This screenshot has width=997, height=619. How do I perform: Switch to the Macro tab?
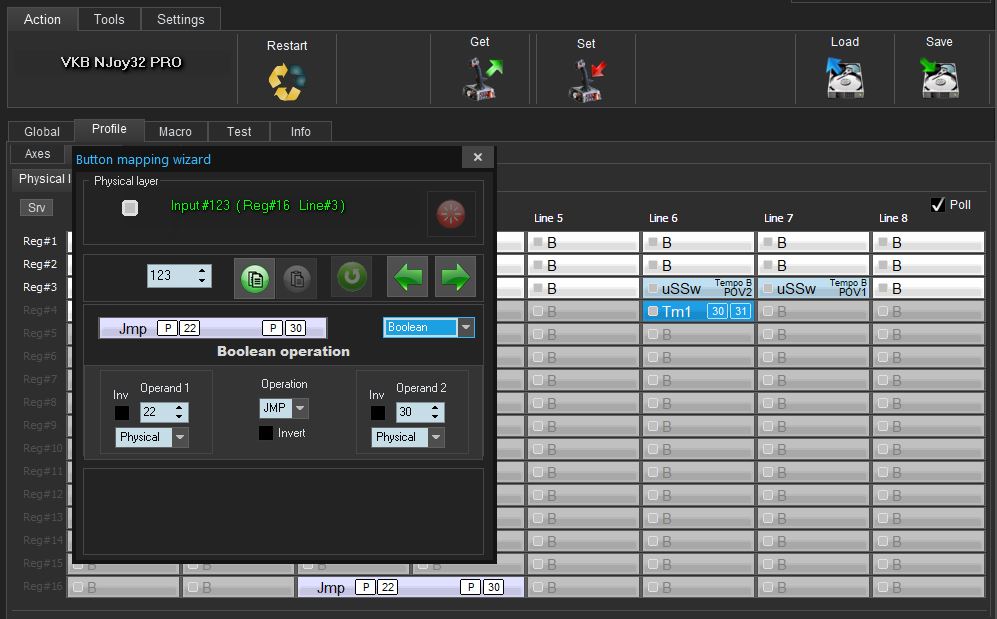[175, 131]
